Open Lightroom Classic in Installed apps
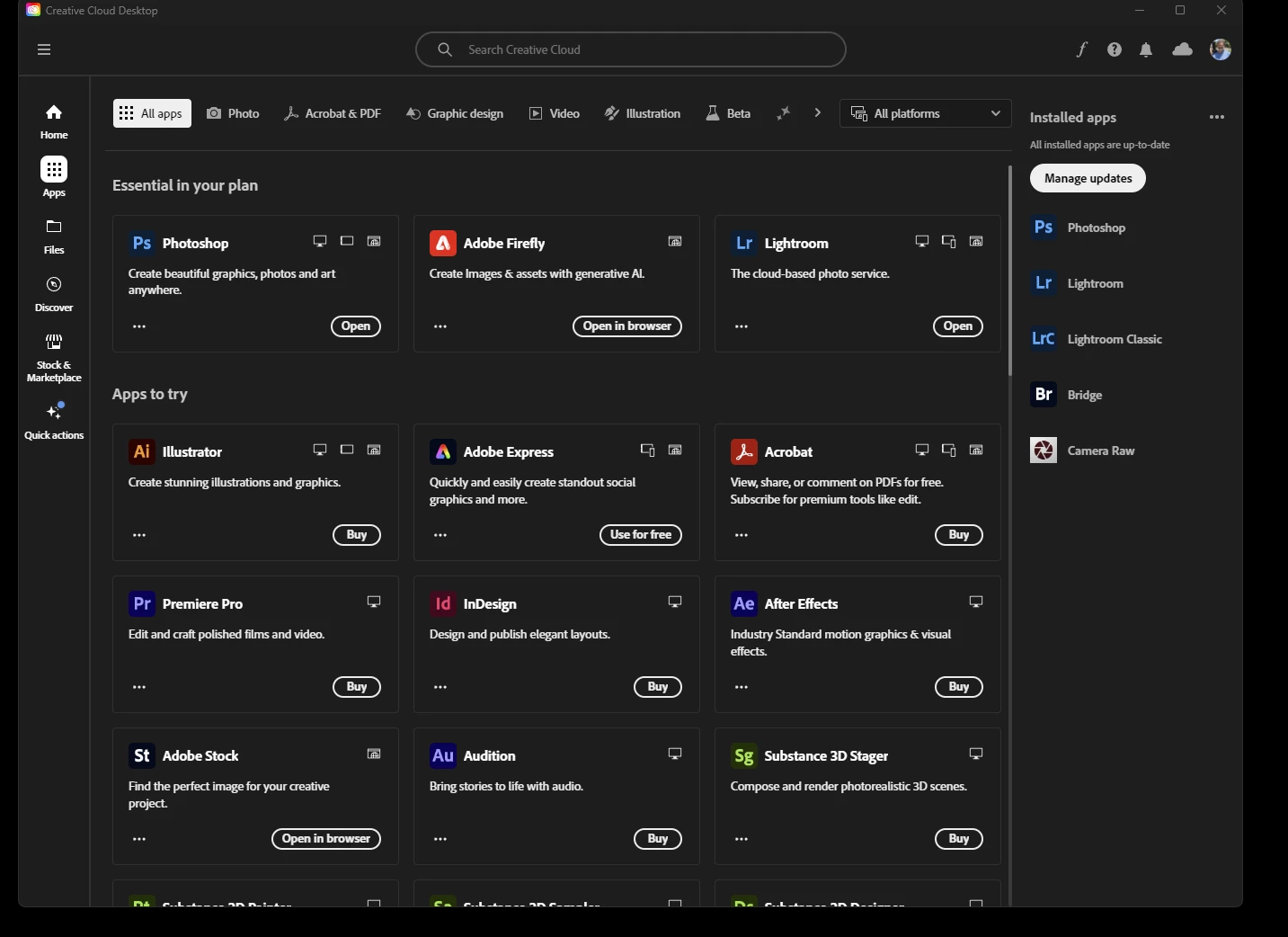This screenshot has width=1288, height=937. pos(1097,339)
